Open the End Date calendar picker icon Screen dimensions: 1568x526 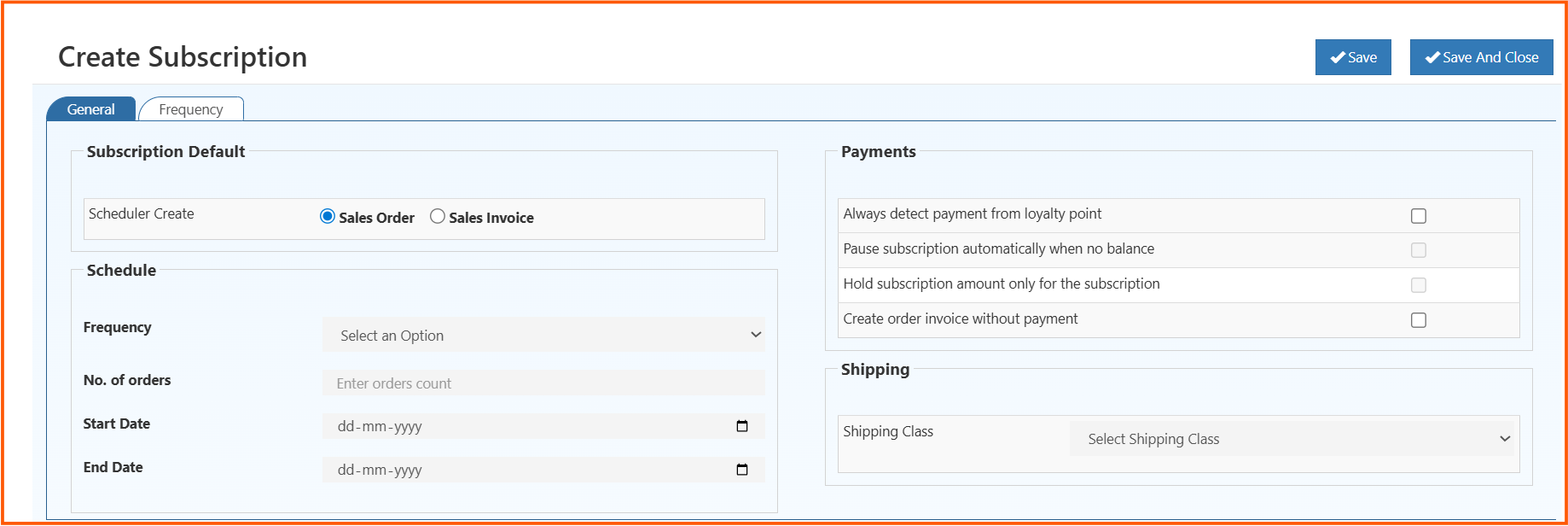(x=742, y=470)
